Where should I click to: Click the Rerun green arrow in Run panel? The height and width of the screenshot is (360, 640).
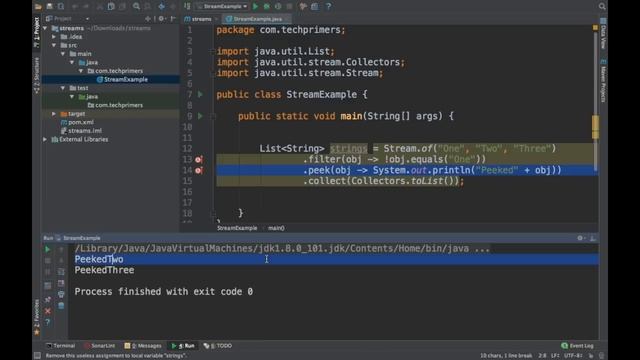[x=48, y=249]
